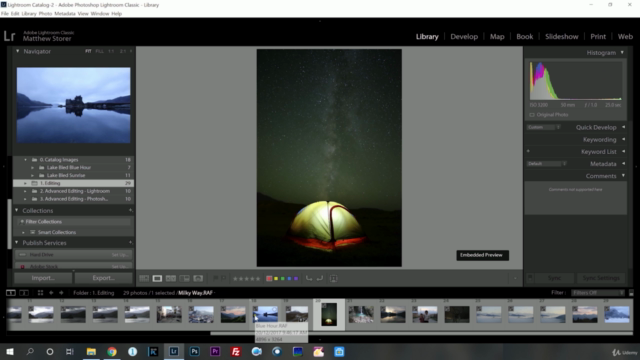The image size is (640, 360).
Task: Click the Export button
Action: (x=103, y=278)
